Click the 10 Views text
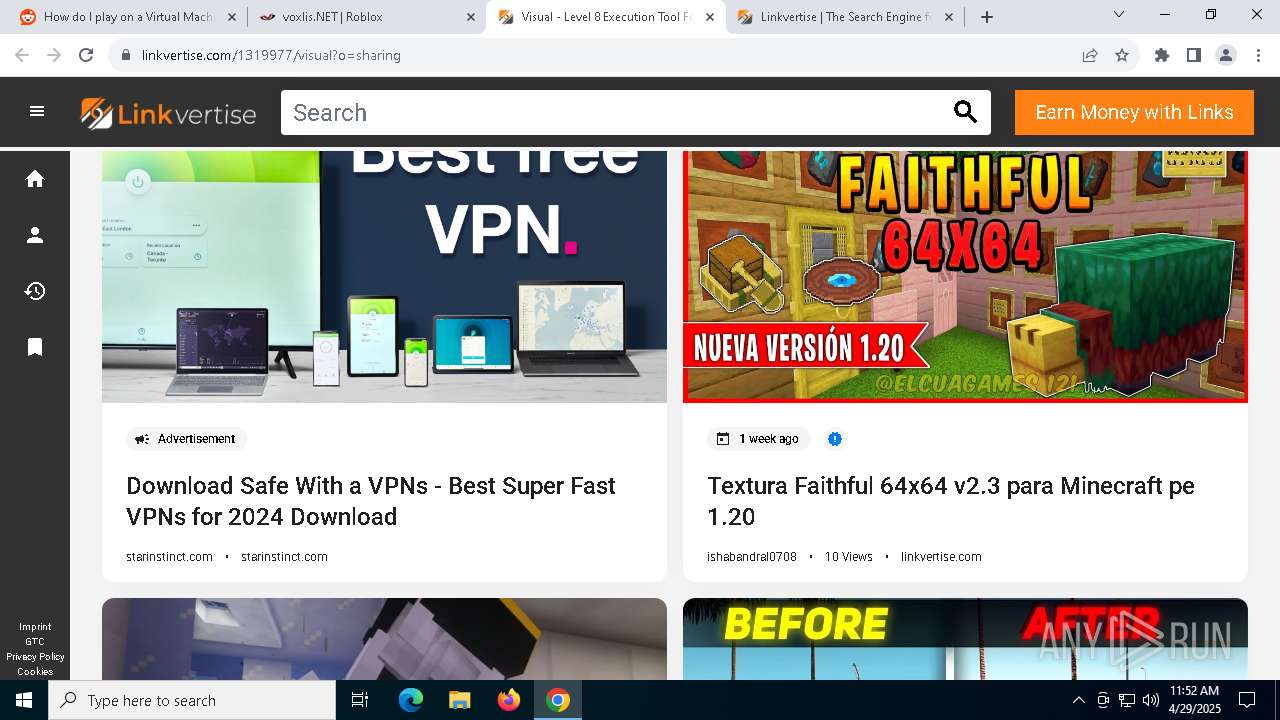Image resolution: width=1280 pixels, height=720 pixels. (849, 557)
